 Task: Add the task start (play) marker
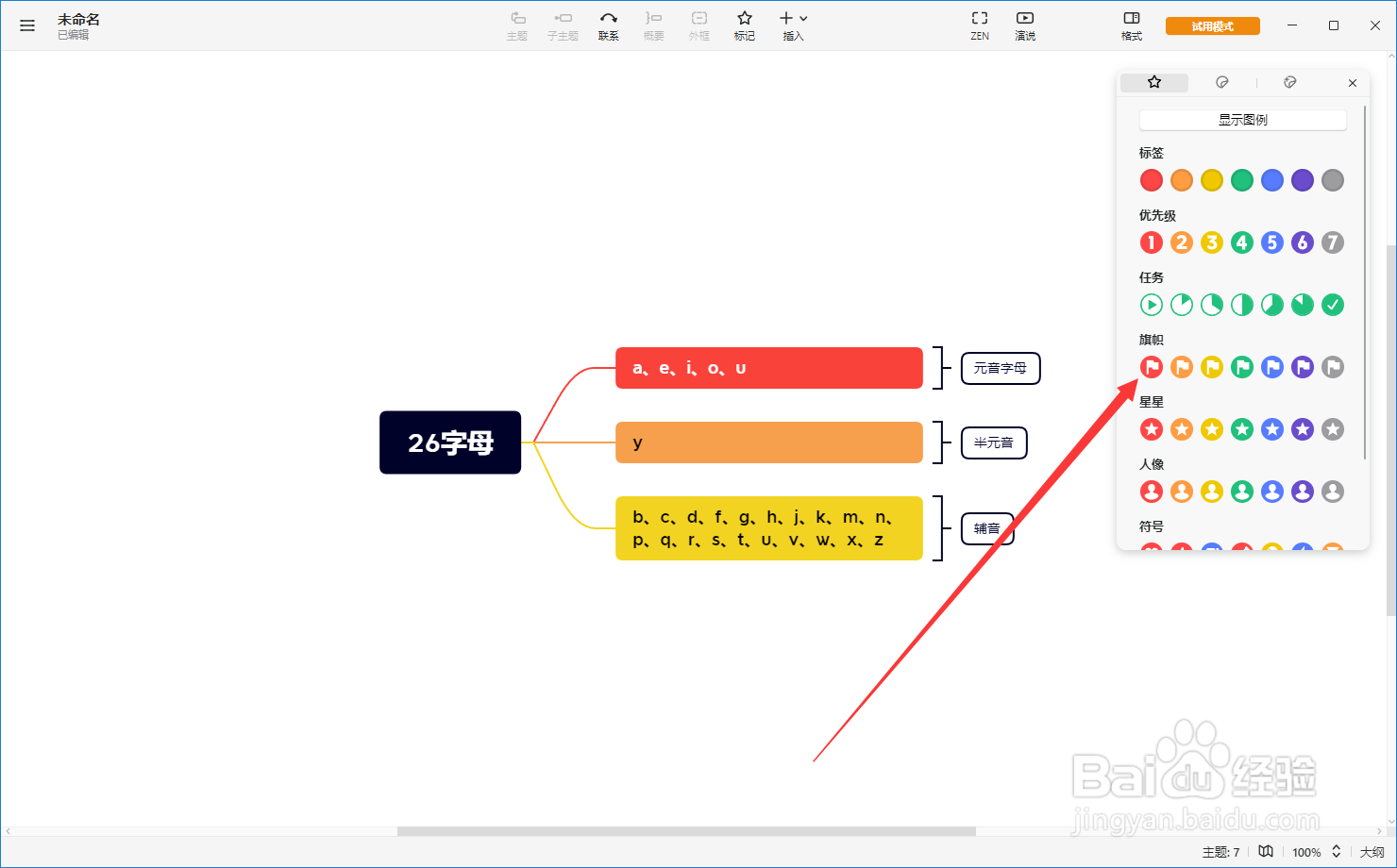click(x=1152, y=305)
